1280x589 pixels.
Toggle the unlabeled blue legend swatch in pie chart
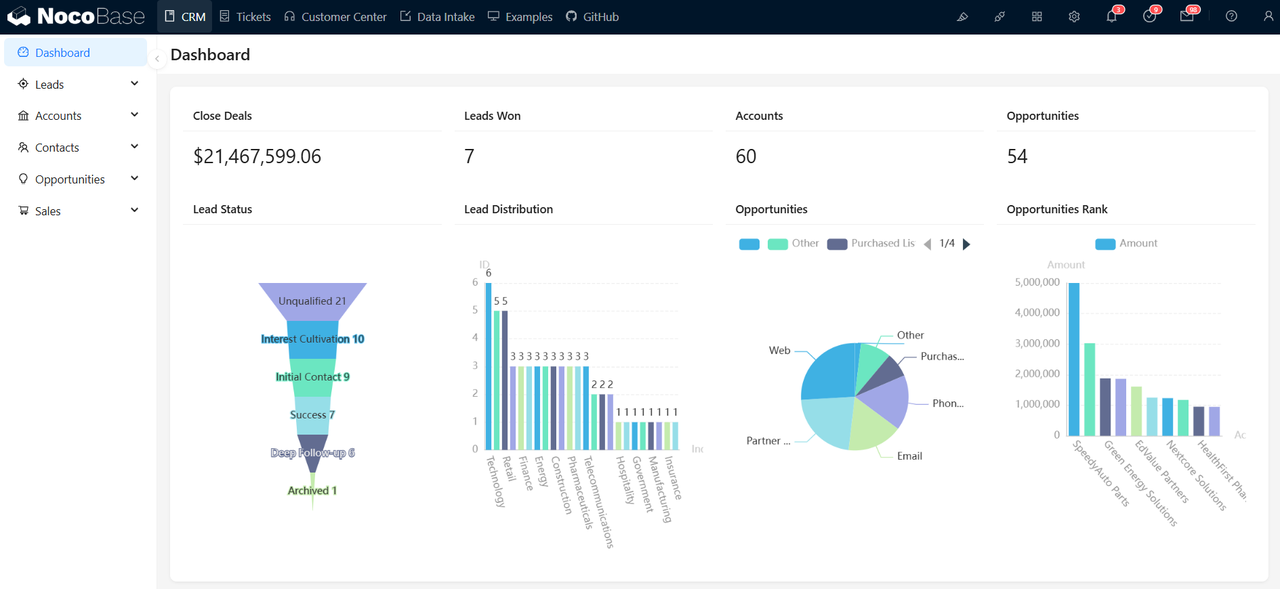click(749, 244)
